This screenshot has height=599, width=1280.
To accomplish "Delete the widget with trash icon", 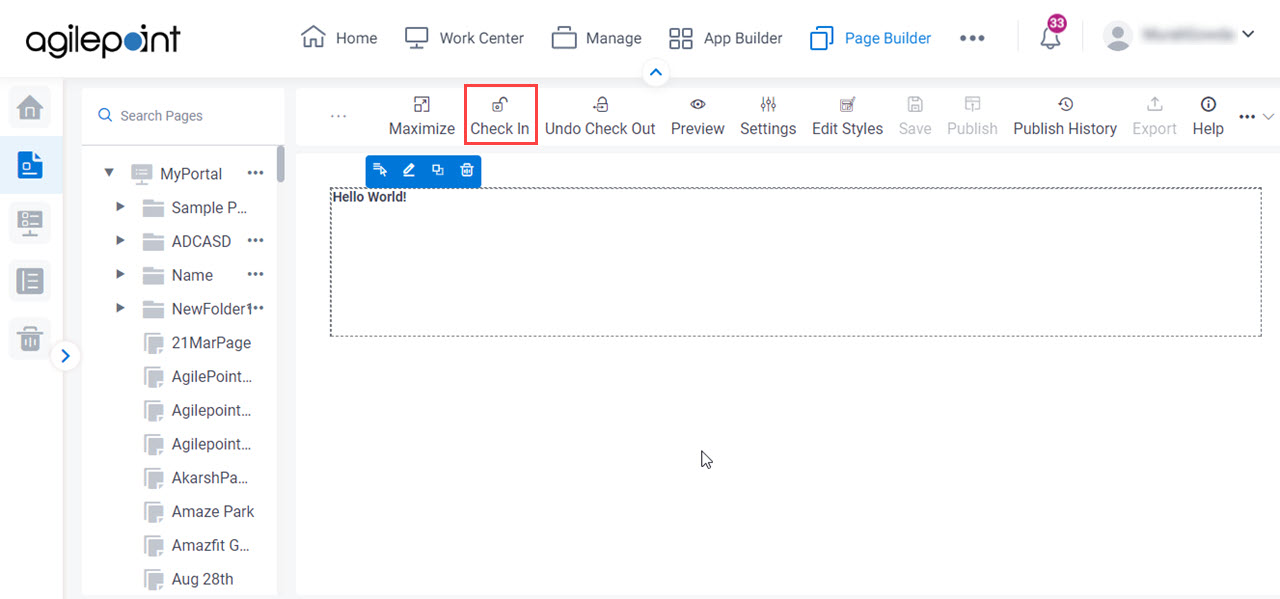I will coord(466,170).
